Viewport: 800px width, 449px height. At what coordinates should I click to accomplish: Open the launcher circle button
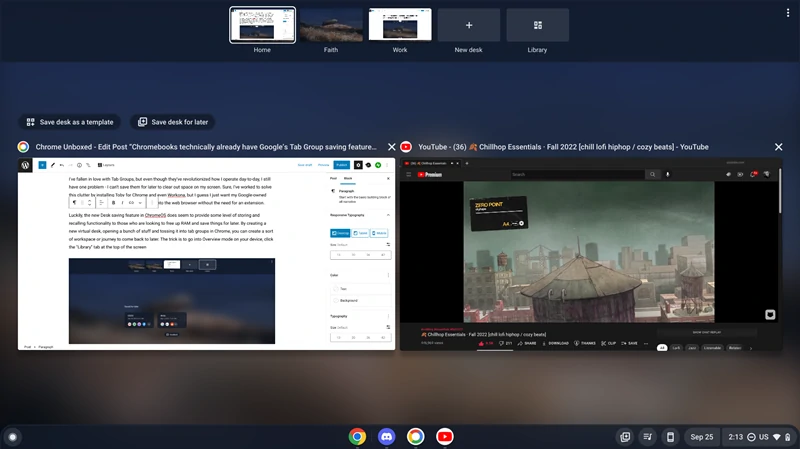12,436
